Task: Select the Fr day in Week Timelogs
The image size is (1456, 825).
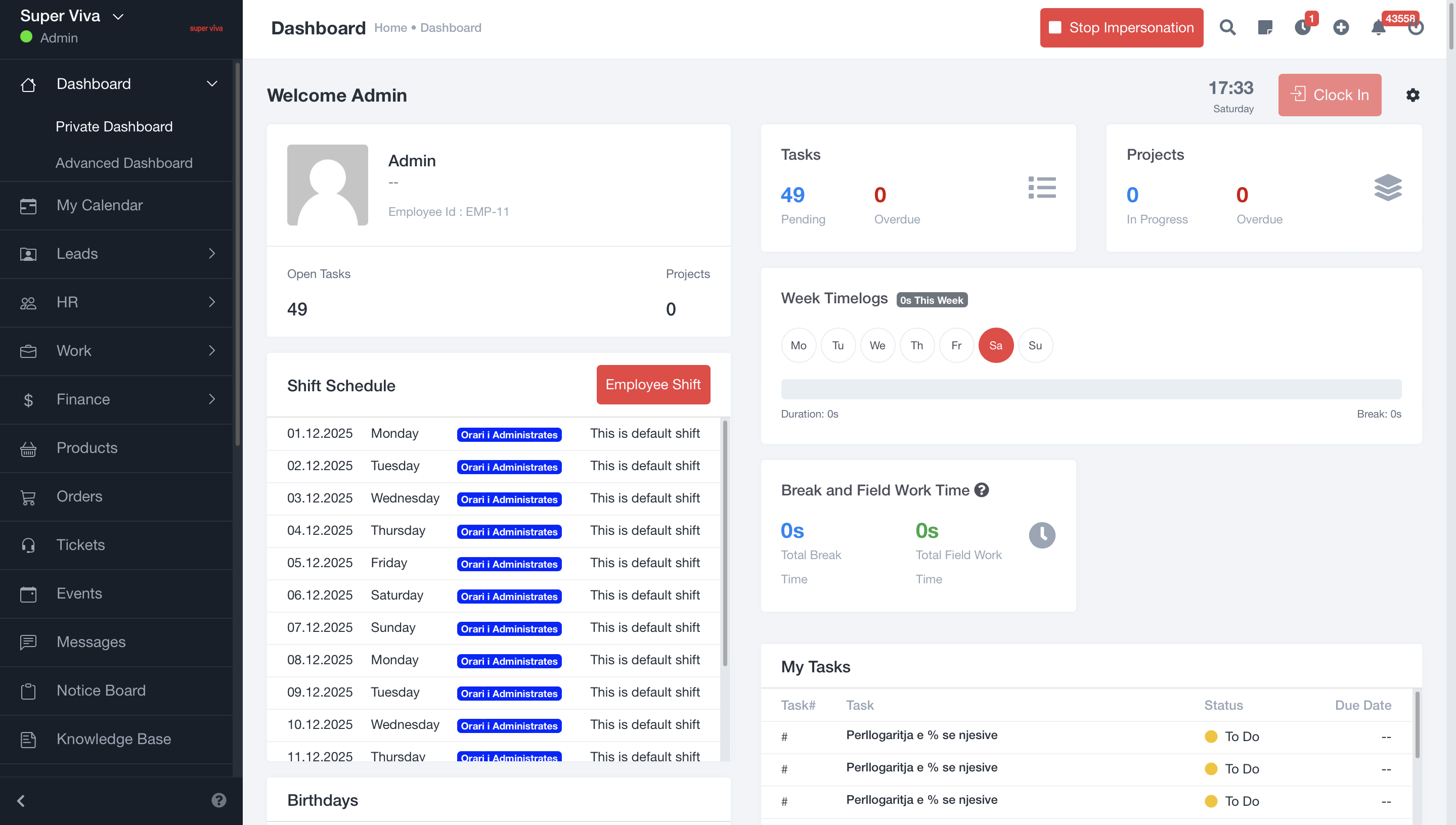Action: [x=956, y=345]
